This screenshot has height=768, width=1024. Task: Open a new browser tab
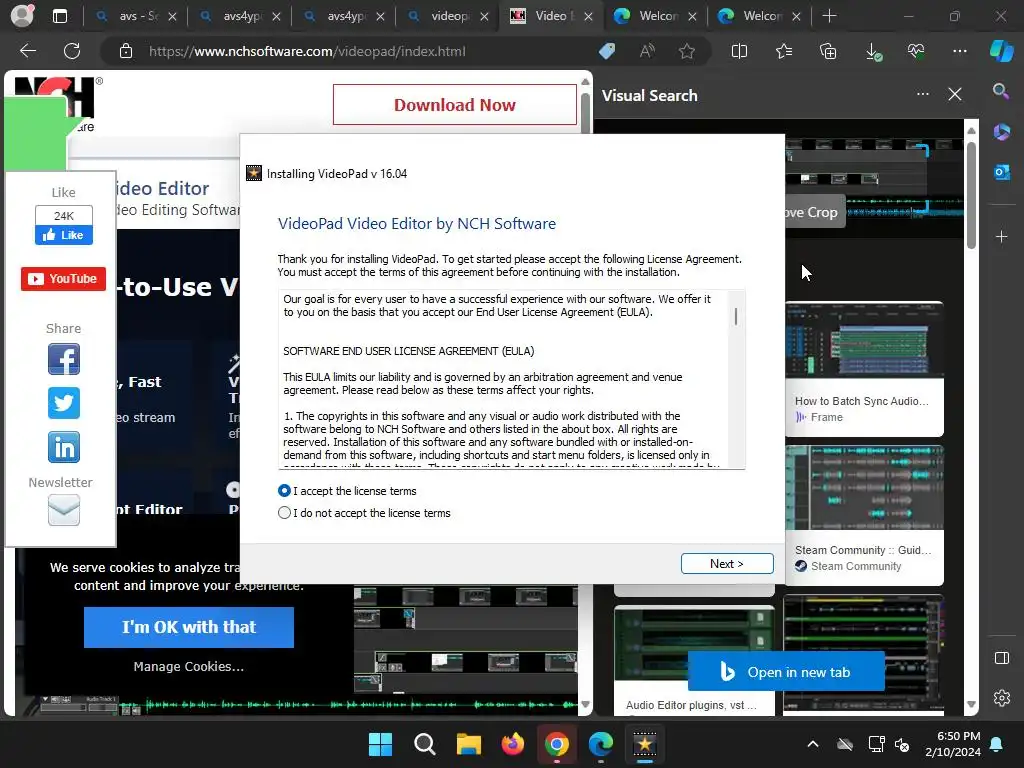pyautogui.click(x=829, y=16)
